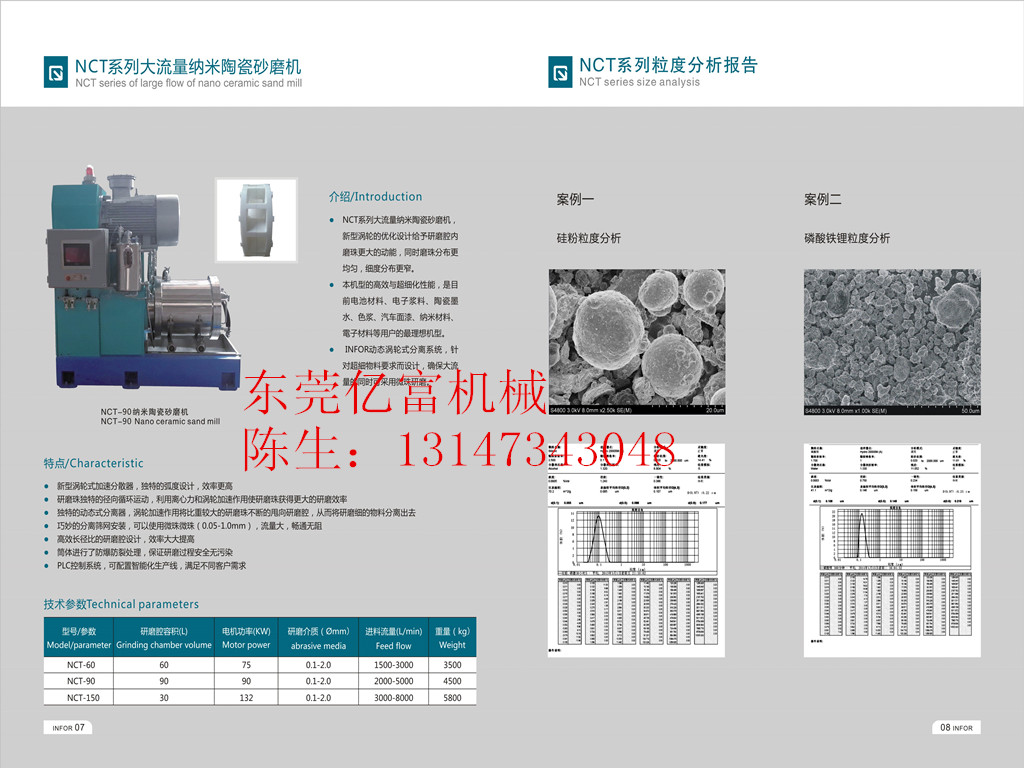This screenshot has width=1024, height=768.
Task: Select the "技术参数Technical parameters" heading
Action: point(121,604)
